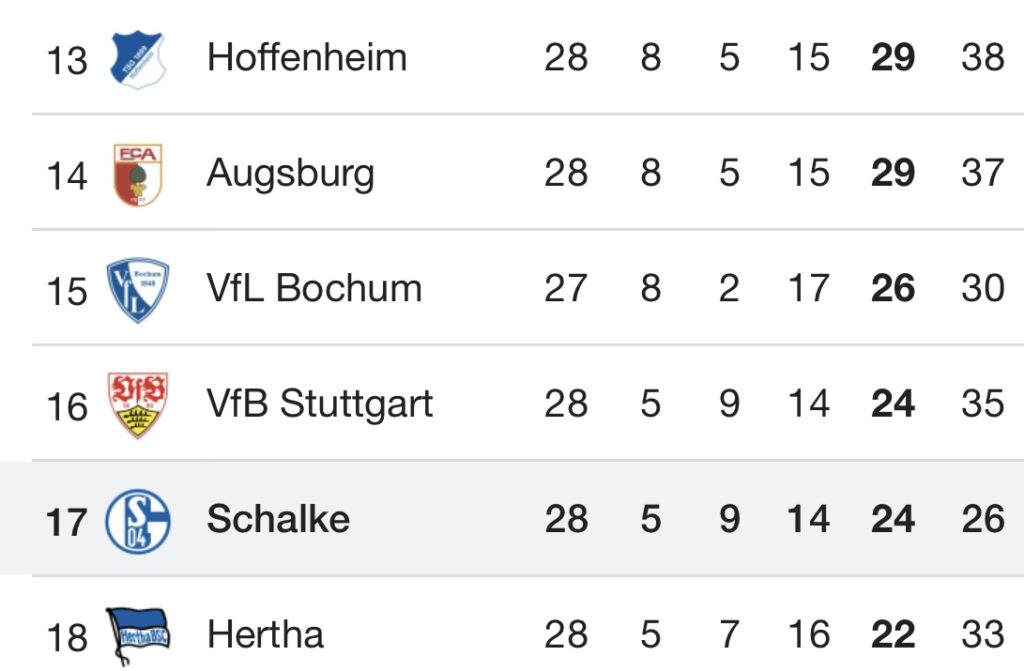
Task: Click the Schalke 04 club crest
Action: pyautogui.click(x=137, y=520)
